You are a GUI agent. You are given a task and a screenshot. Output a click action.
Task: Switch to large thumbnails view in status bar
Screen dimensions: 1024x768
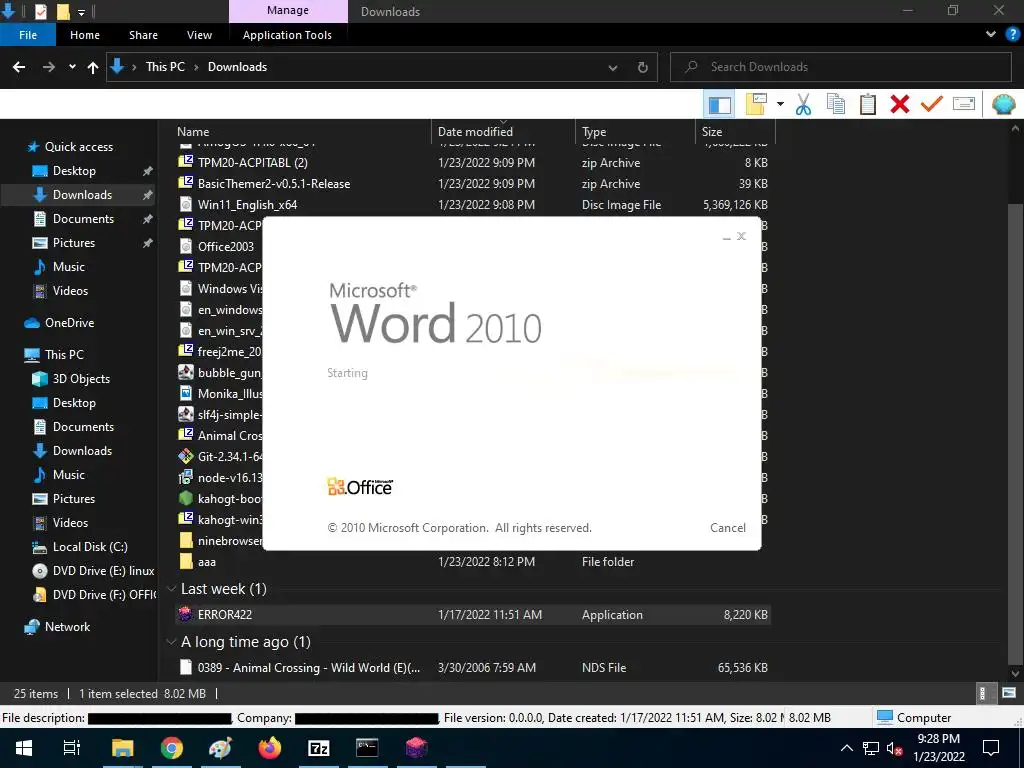(x=1008, y=694)
